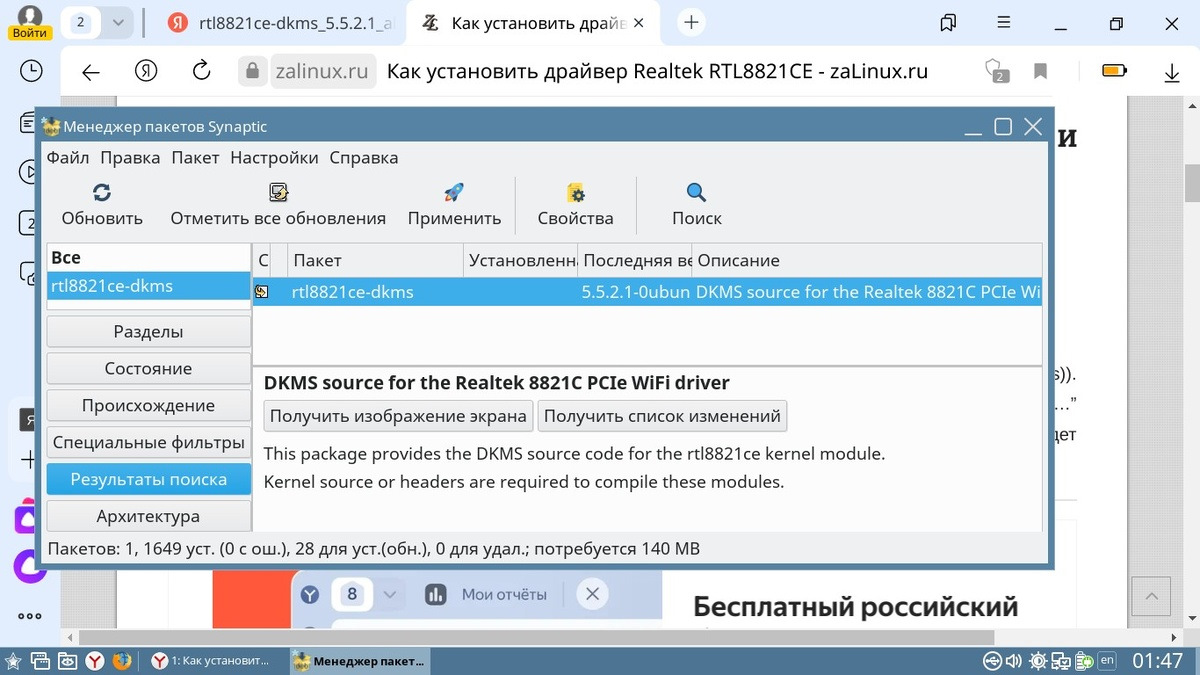This screenshot has width=1200, height=675.
Task: Bookmark the zalinux.ru page in address bar
Action: 1040,71
